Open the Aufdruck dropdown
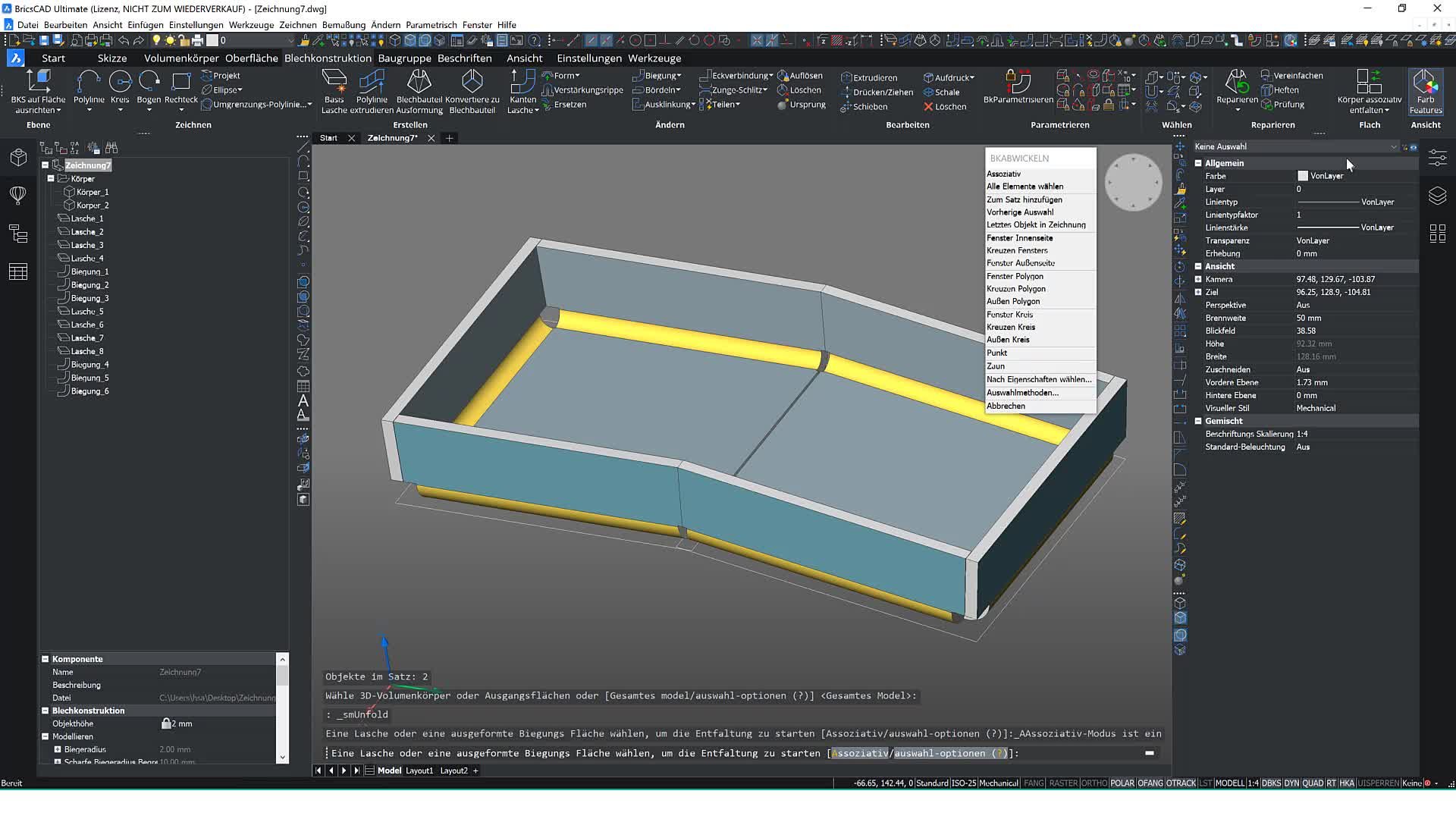1456x819 pixels. pyautogui.click(x=949, y=78)
